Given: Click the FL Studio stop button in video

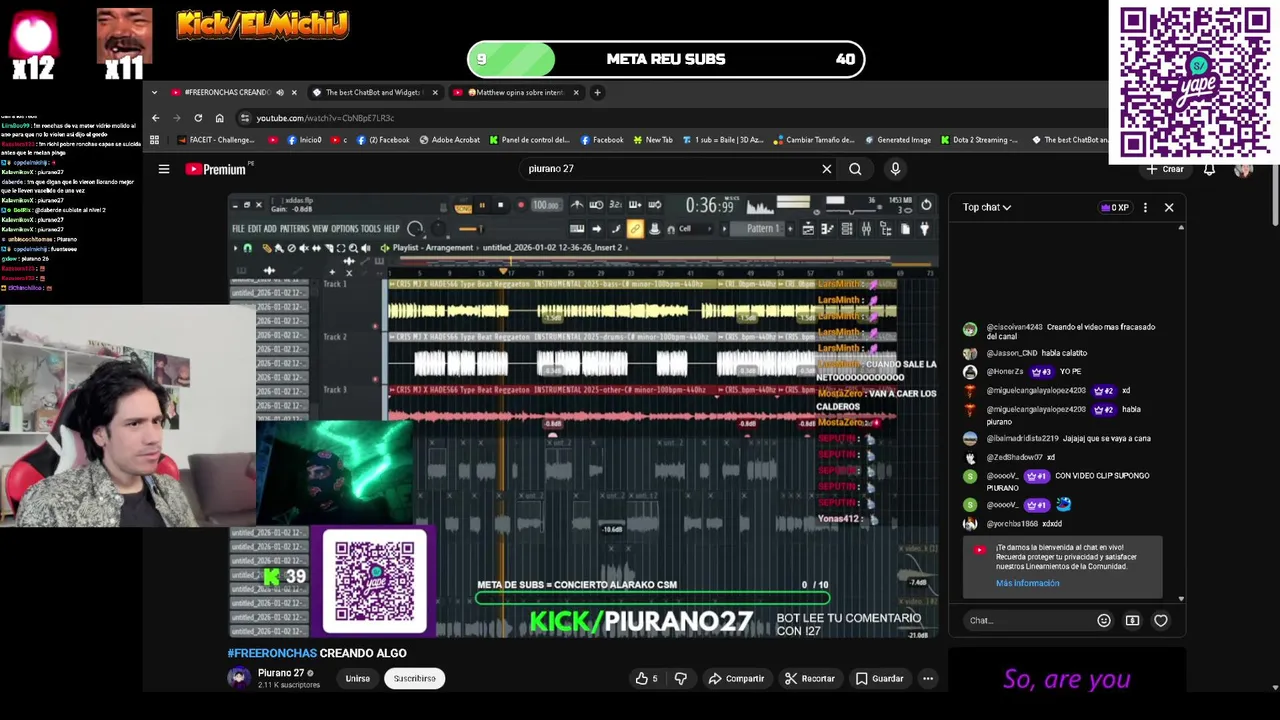Looking at the screenshot, I should tap(501, 205).
